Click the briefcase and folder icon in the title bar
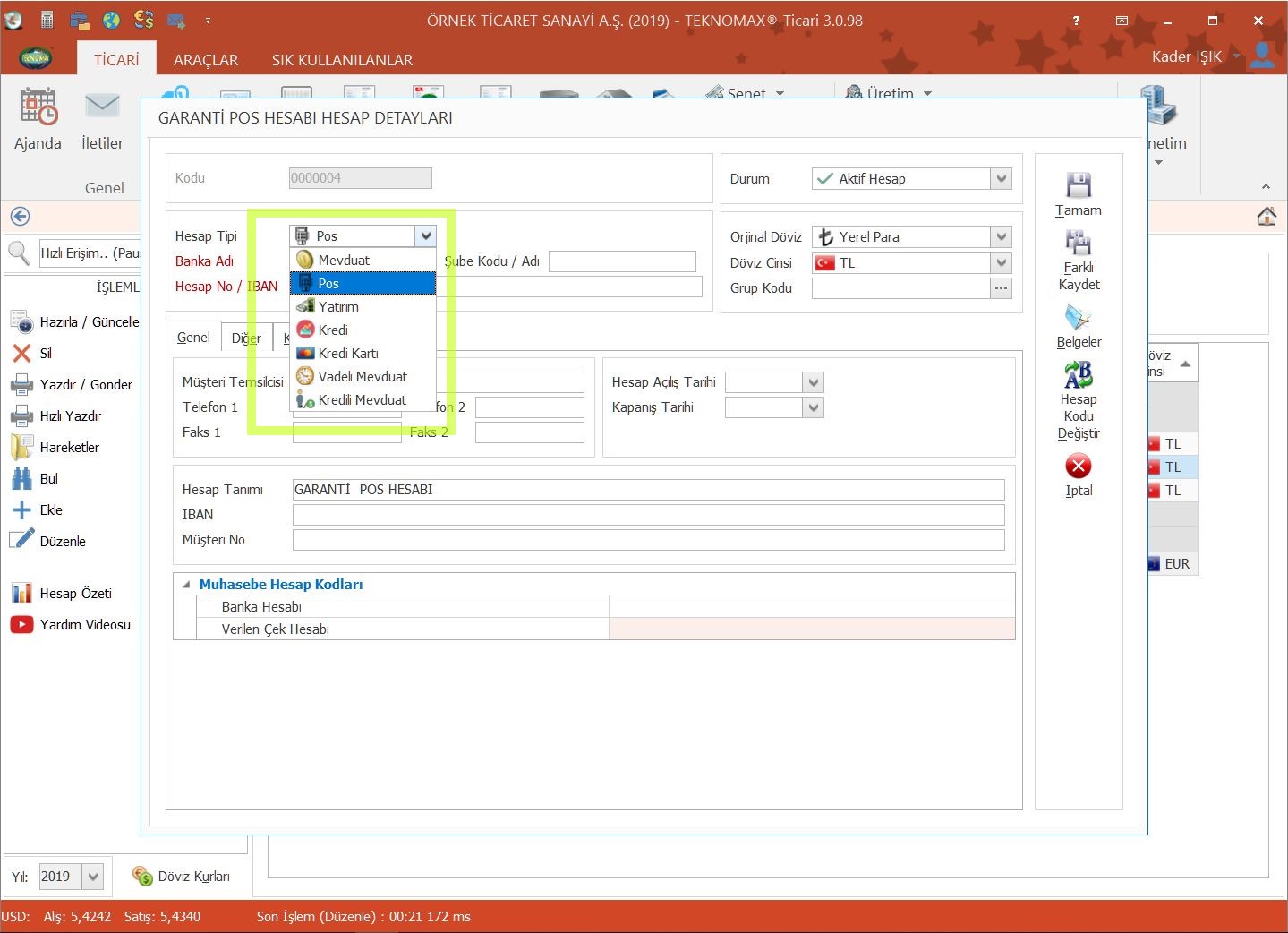Image resolution: width=1288 pixels, height=933 pixels. (79, 20)
